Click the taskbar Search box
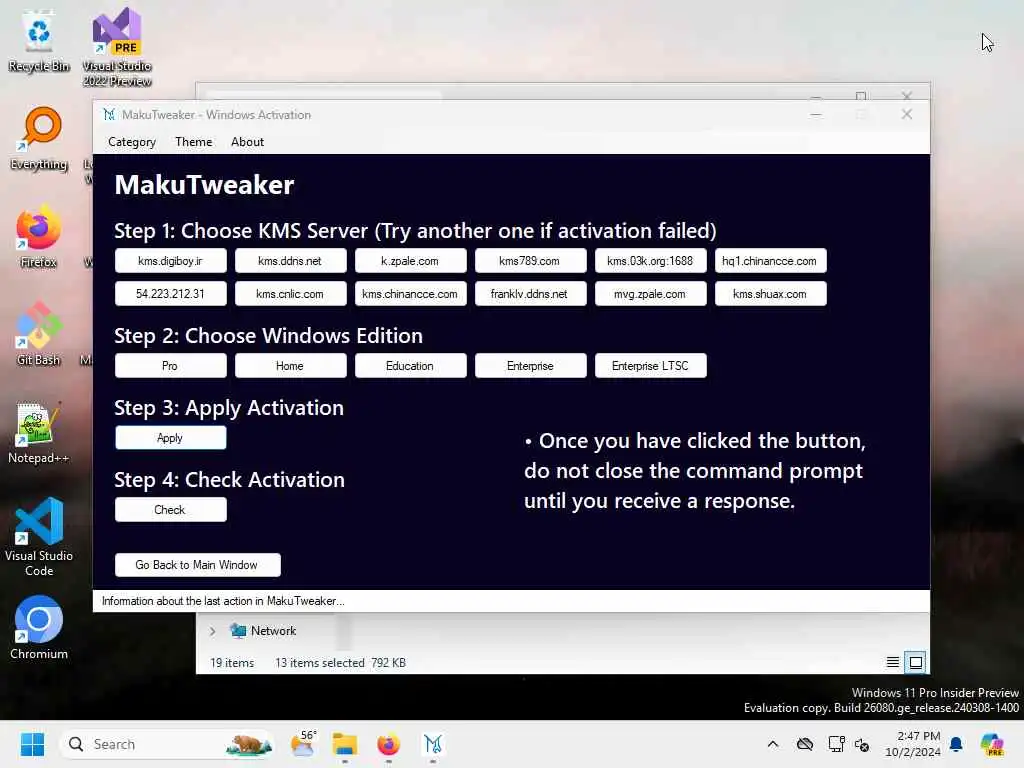Screen dimensions: 1024x768 tap(167, 744)
